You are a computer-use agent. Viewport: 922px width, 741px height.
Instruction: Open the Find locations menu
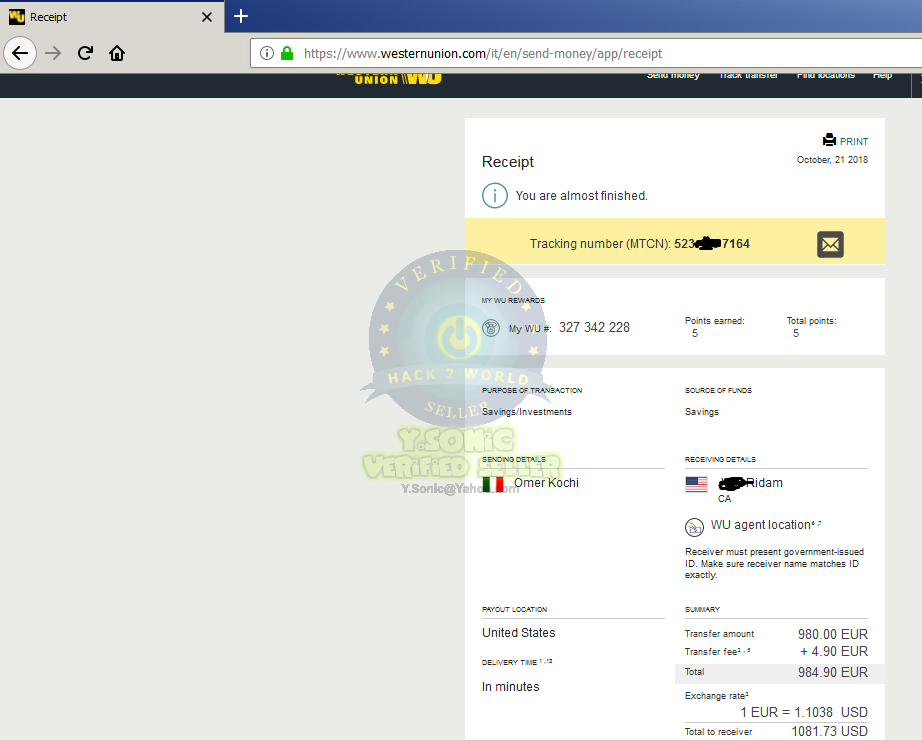pyautogui.click(x=826, y=75)
